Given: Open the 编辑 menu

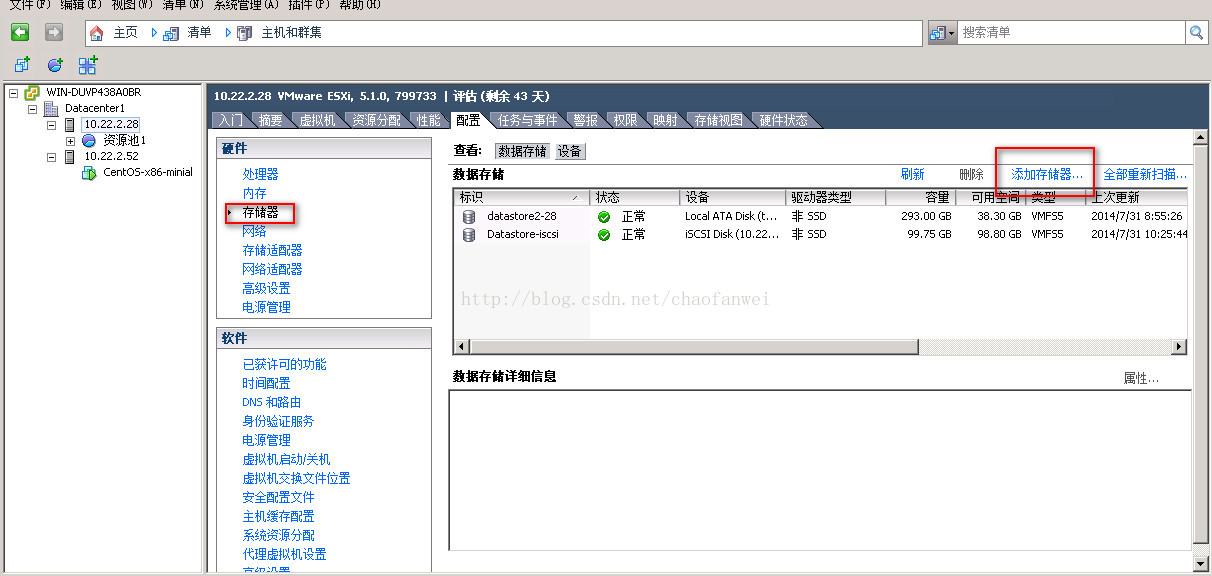Looking at the screenshot, I should [81, 5].
